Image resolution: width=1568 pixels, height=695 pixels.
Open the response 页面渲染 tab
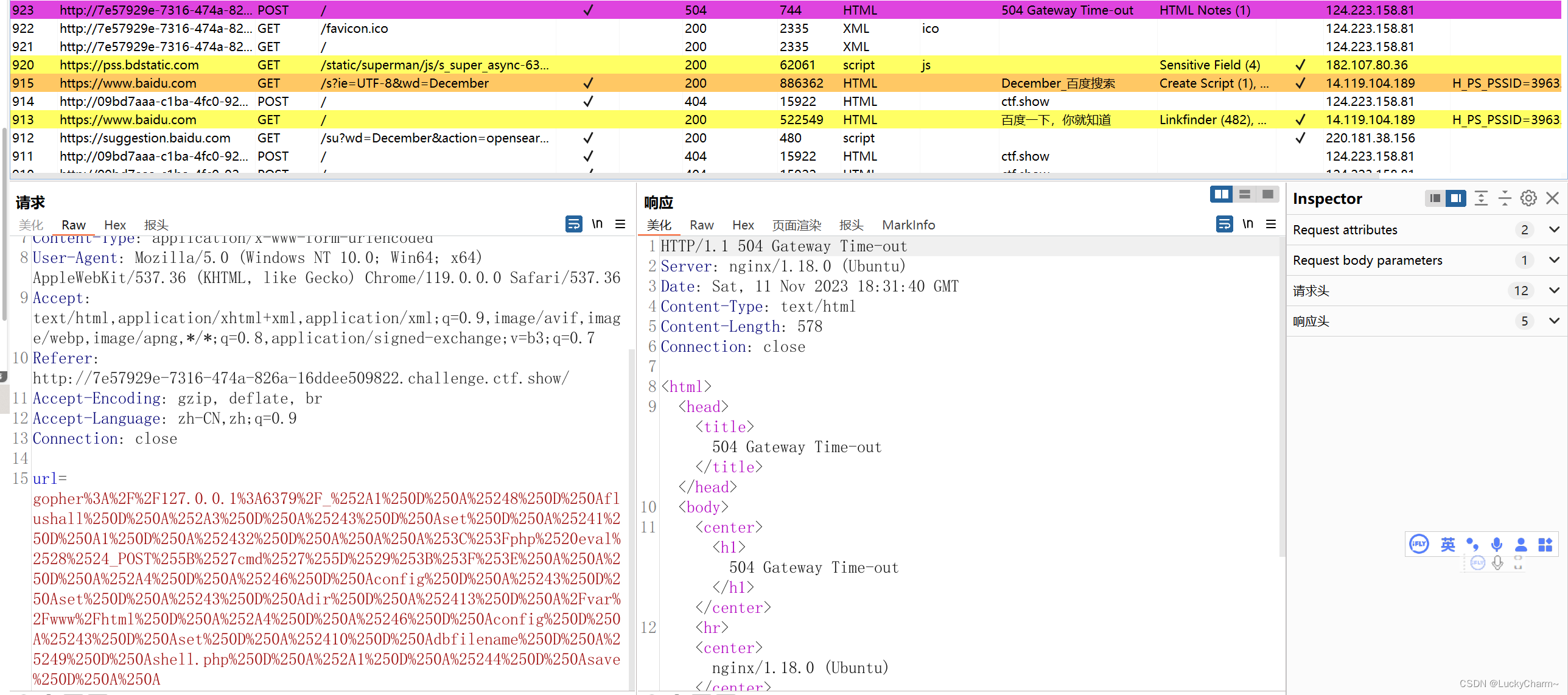[797, 225]
